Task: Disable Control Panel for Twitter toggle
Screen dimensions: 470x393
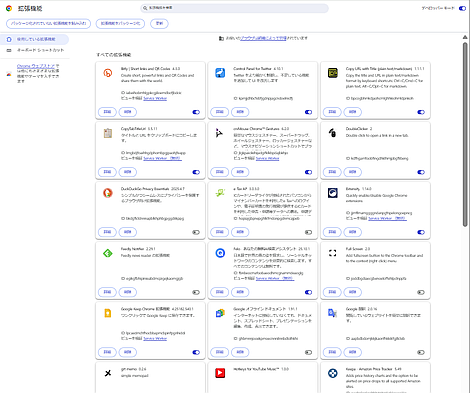Action: point(308,112)
